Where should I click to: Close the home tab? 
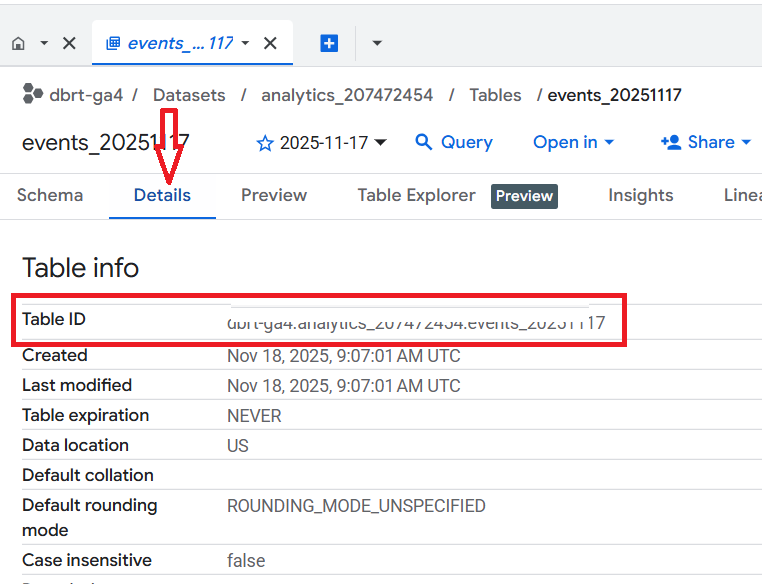point(69,43)
